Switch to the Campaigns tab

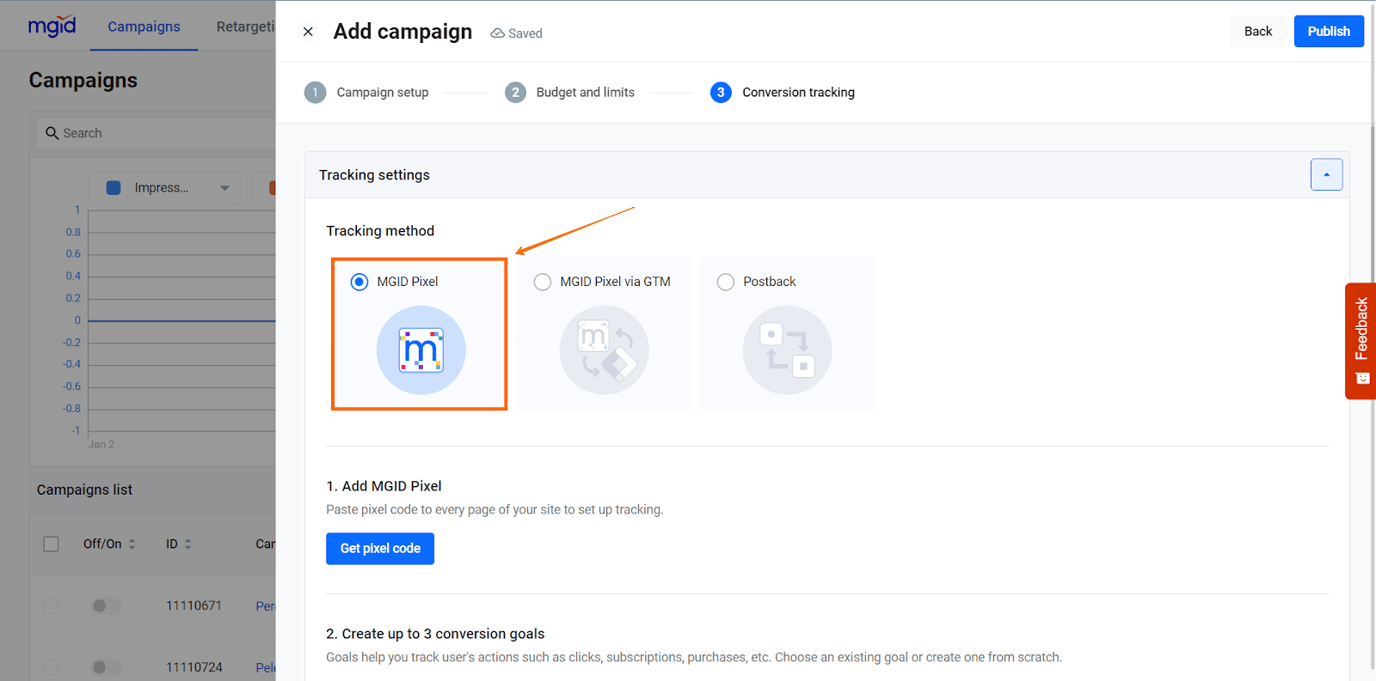point(143,26)
